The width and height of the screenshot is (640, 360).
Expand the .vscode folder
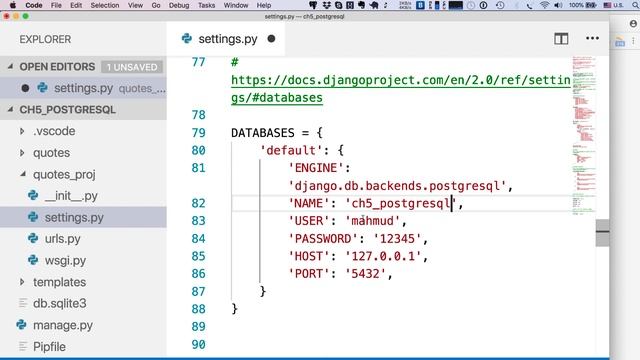click(22, 131)
